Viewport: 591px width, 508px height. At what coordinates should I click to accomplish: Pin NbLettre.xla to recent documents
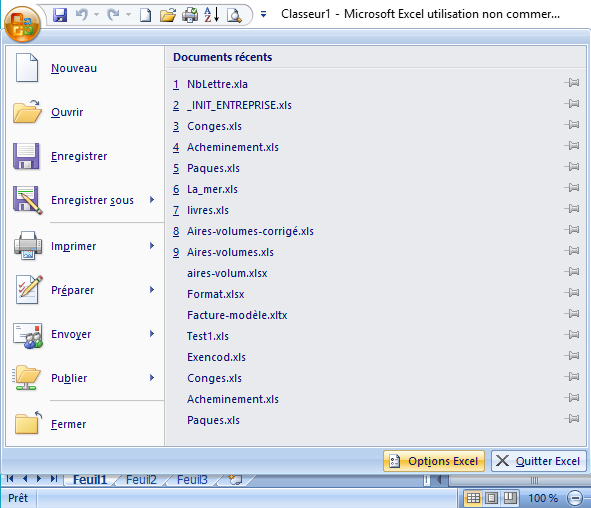click(572, 83)
